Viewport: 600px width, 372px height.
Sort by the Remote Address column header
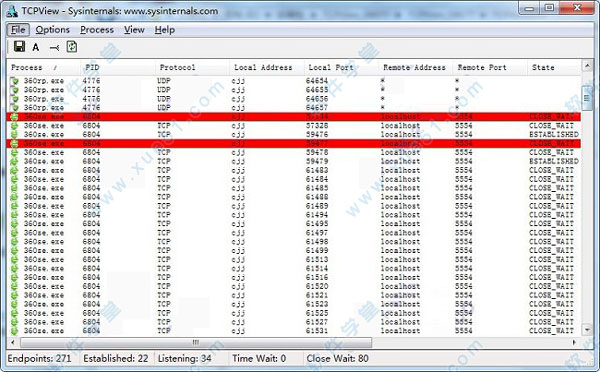[x=416, y=67]
